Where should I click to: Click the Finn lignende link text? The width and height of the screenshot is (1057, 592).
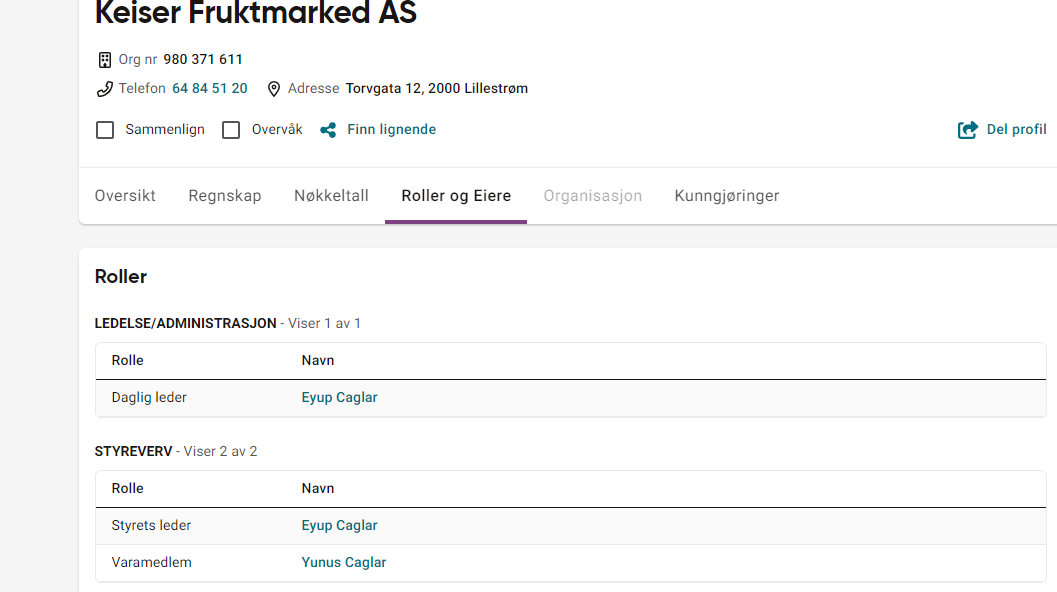(x=392, y=129)
